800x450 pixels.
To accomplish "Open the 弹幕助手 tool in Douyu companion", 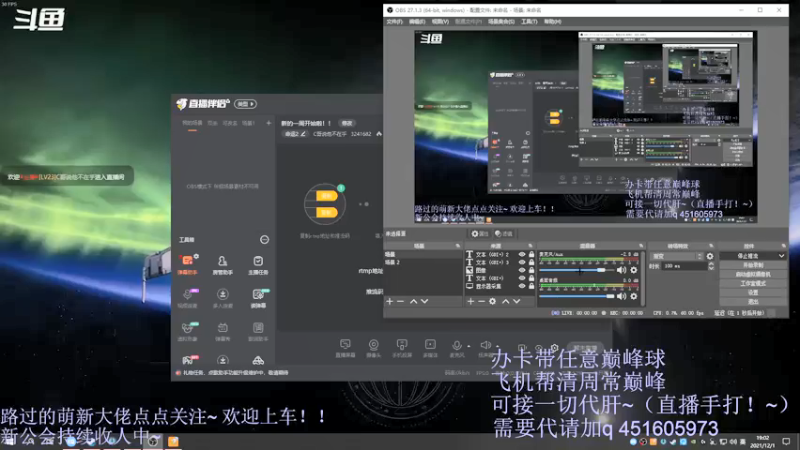I will pos(187,265).
